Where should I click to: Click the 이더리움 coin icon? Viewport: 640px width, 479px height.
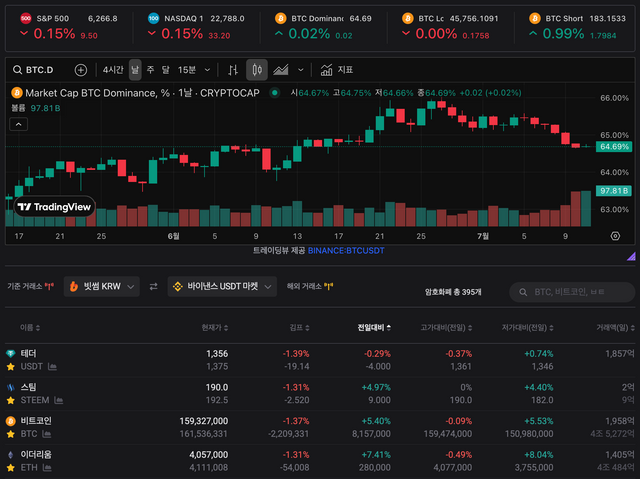click(11, 455)
